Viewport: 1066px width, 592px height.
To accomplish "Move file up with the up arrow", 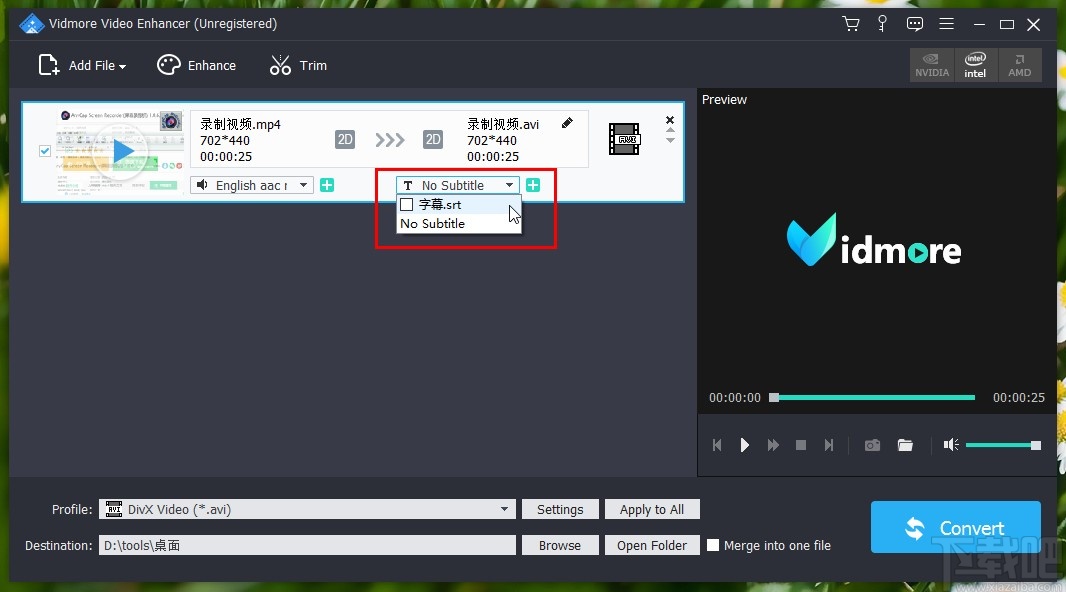I will (x=670, y=130).
